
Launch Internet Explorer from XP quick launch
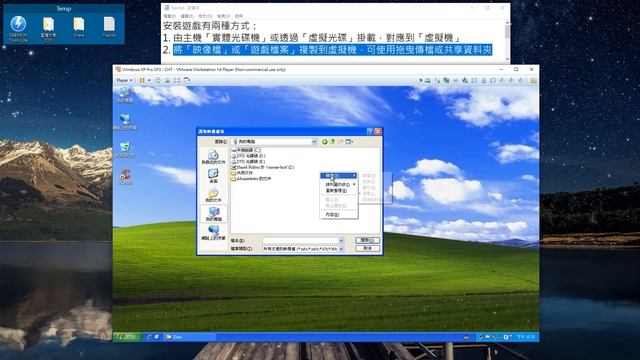(149, 337)
